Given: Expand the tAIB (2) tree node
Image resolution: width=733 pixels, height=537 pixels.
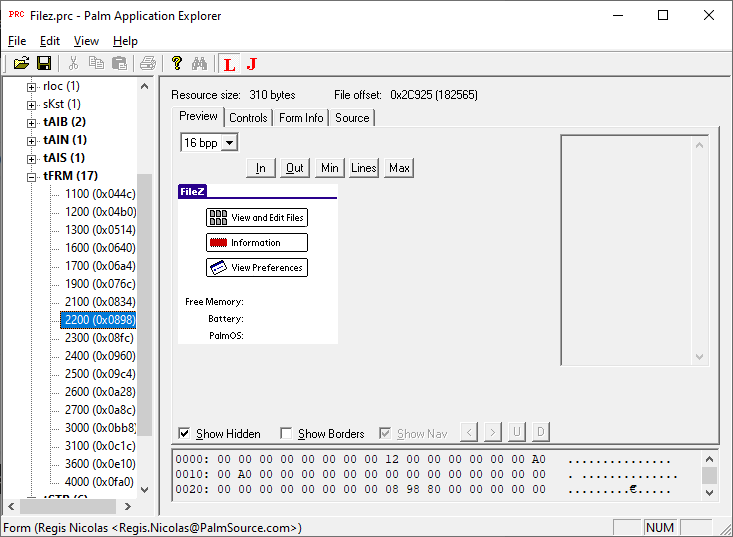Looking at the screenshot, I should click(32, 122).
